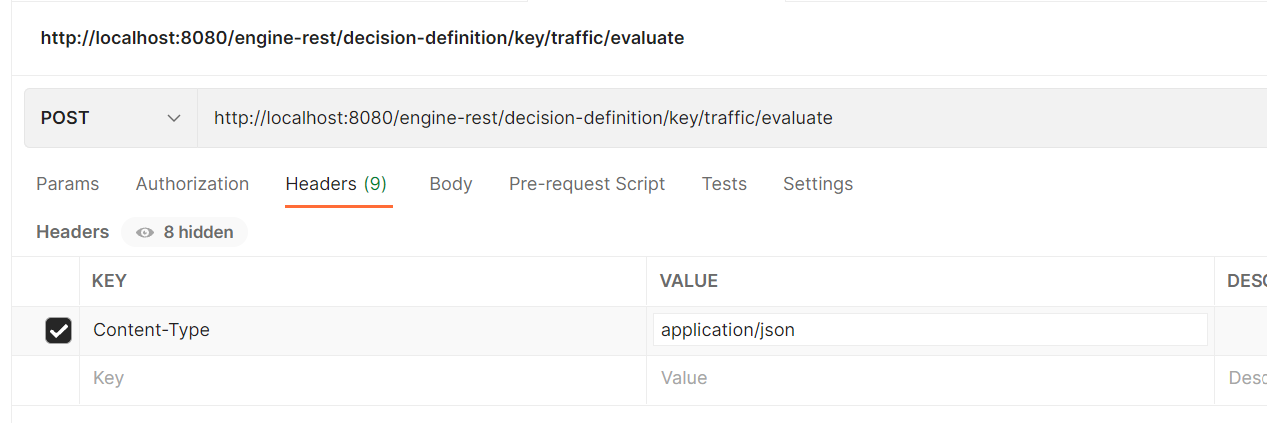Open the Pre-request Script tab
The height and width of the screenshot is (423, 1267).
coord(587,184)
